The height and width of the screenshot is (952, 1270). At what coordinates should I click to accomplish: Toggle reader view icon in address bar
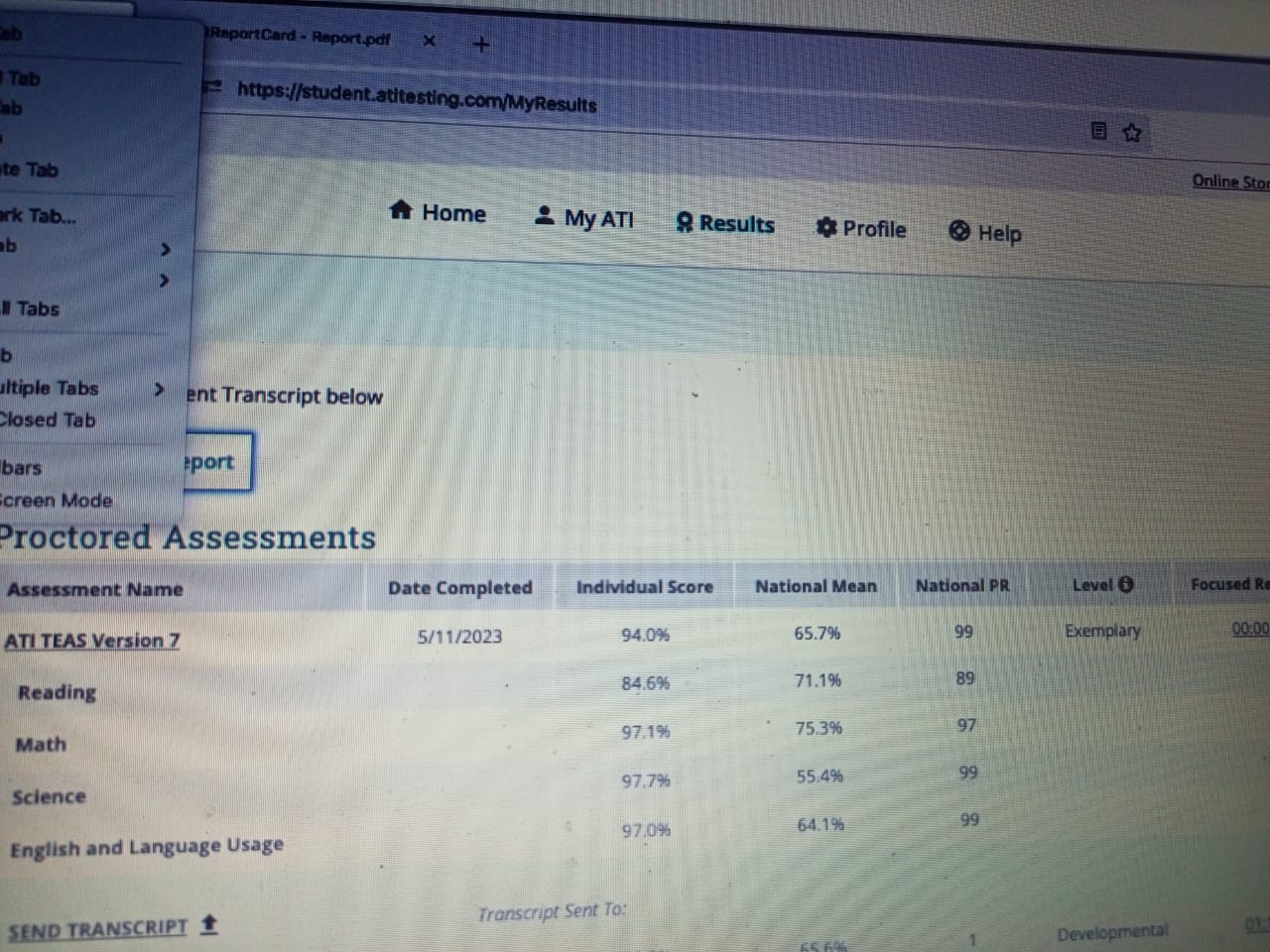tap(1098, 131)
